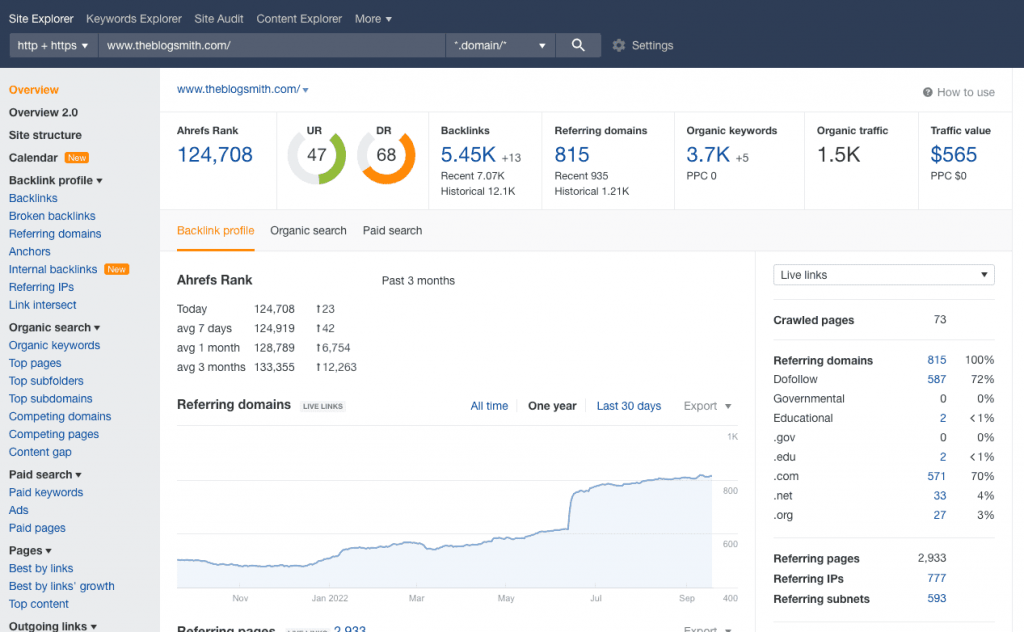Click Dofollow count 587
This screenshot has width=1024, height=632.
pos(936,379)
